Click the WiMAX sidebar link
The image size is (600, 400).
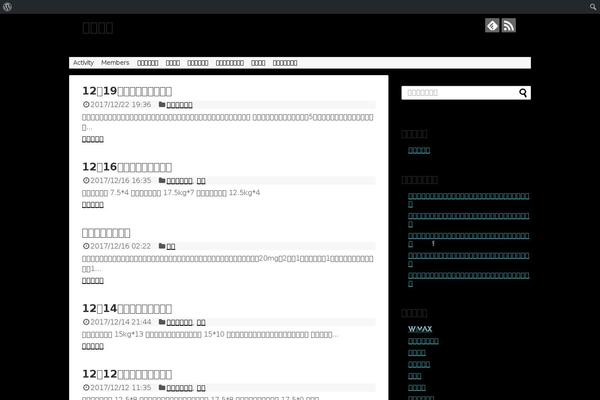click(420, 329)
